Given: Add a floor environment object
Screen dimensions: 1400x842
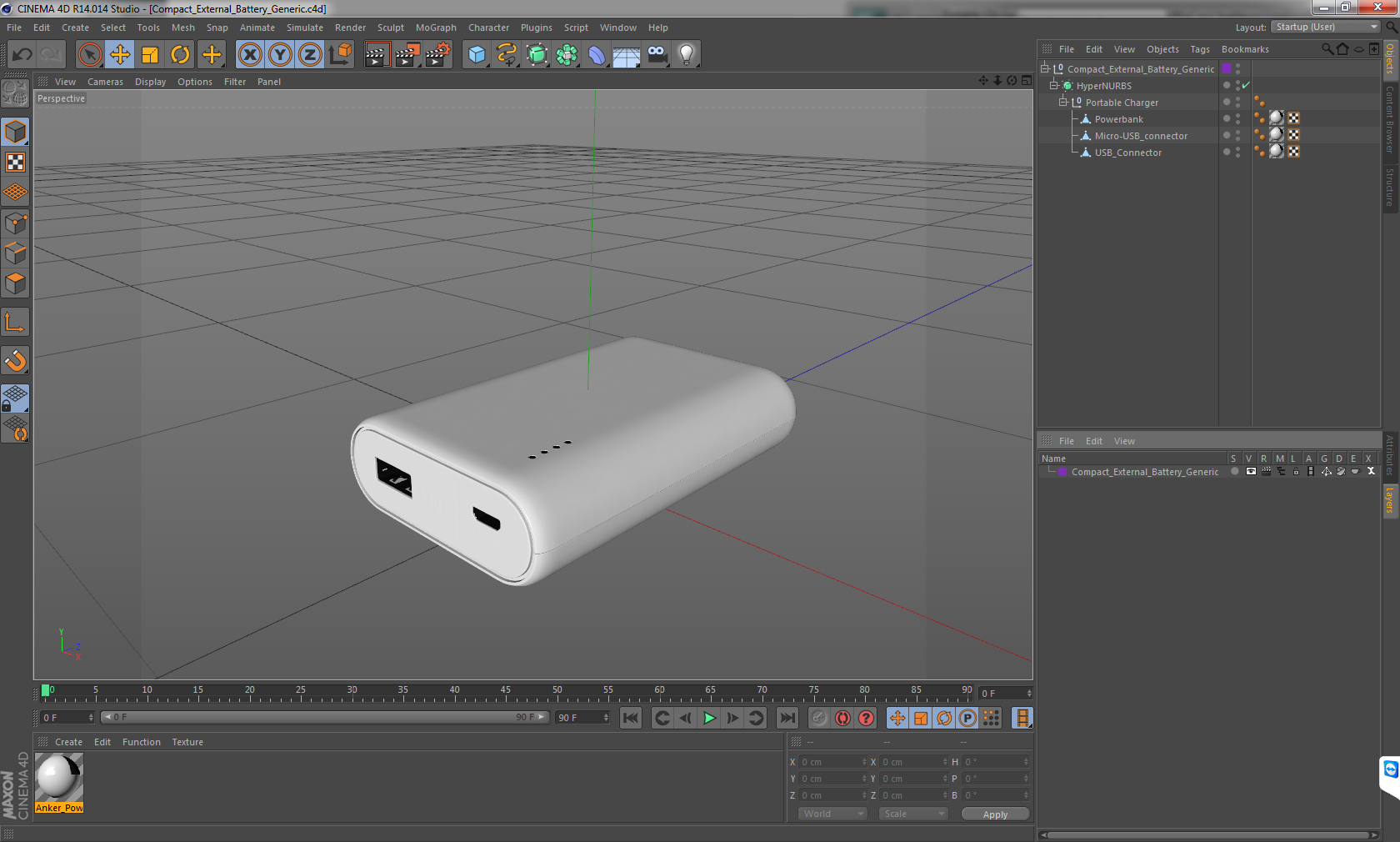Looking at the screenshot, I should pos(627,55).
